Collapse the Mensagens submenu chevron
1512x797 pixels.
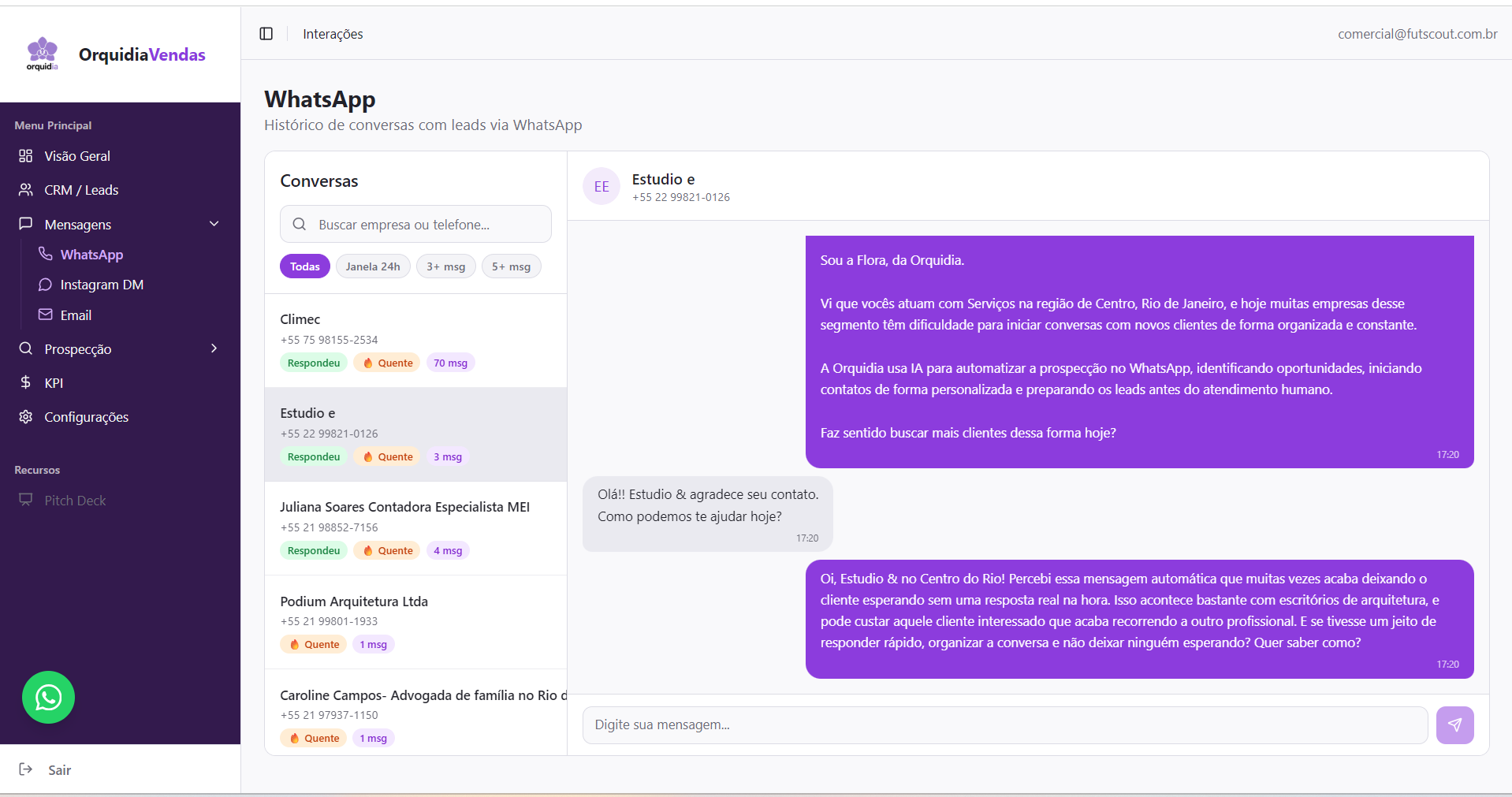pos(214,224)
